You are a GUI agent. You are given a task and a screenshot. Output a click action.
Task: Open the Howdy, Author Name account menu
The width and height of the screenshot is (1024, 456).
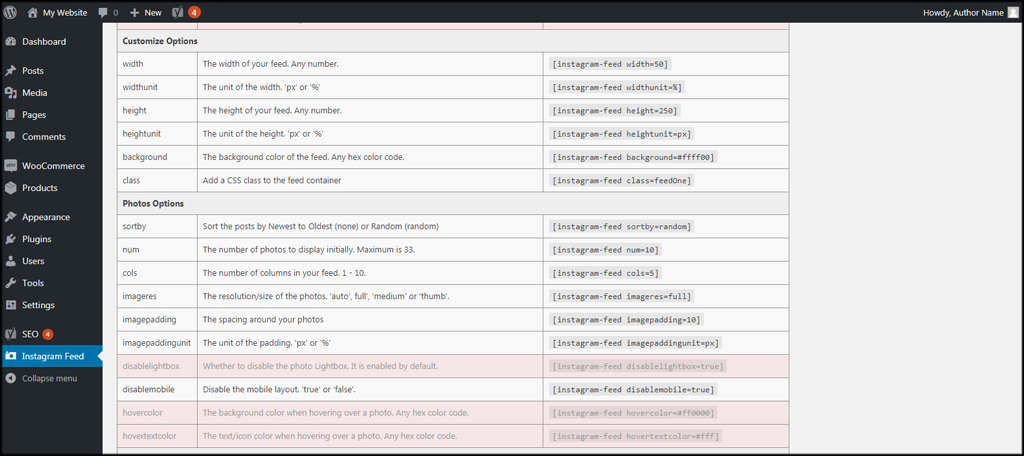pos(962,12)
